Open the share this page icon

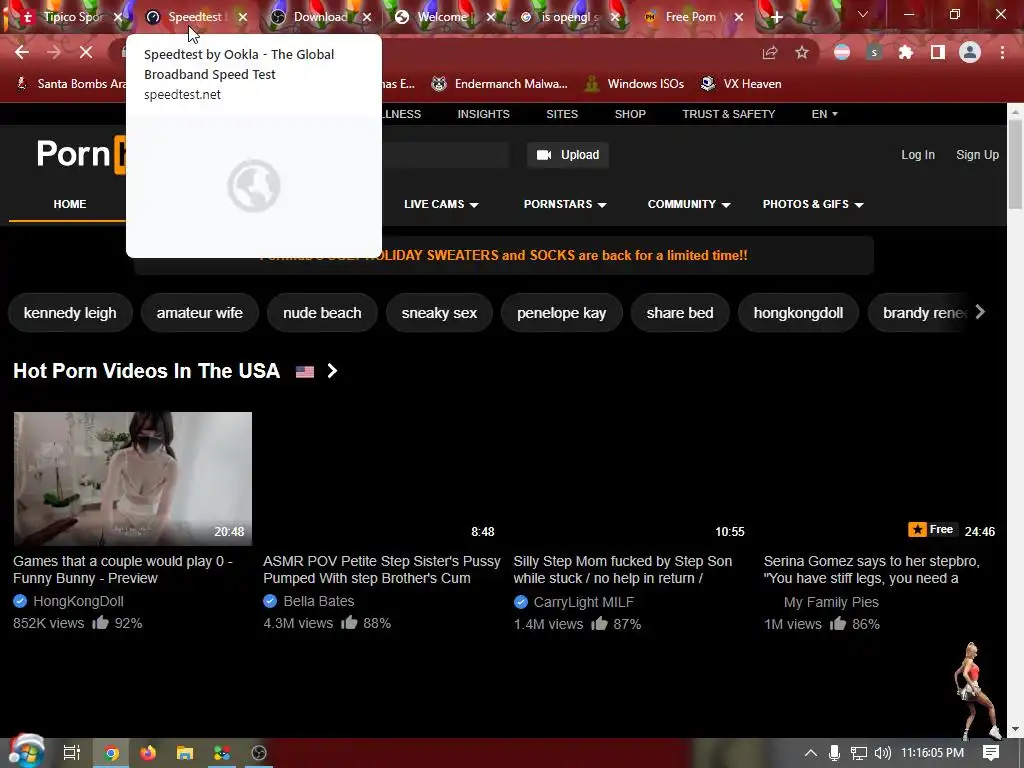click(770, 53)
